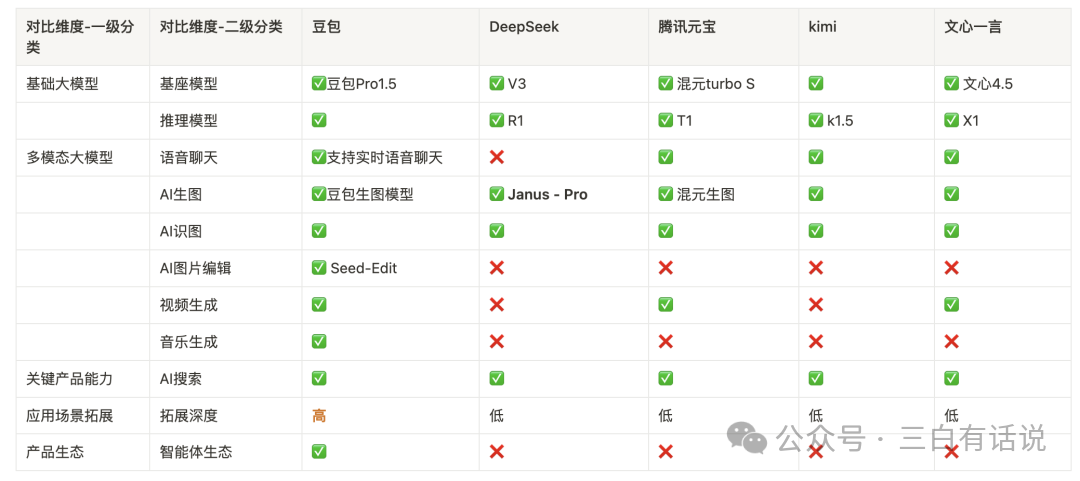Select 文心一言 red cross in AI图片编辑 row
1080x481 pixels.
coord(952,267)
